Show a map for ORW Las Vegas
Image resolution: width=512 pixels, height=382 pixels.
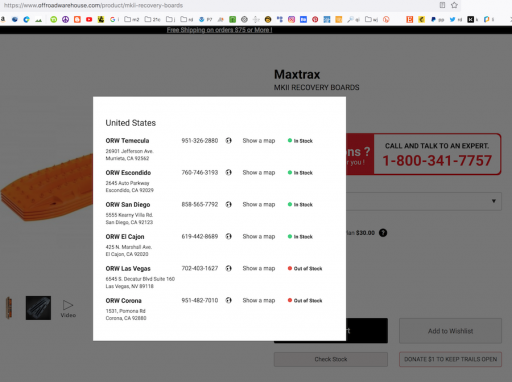tap(259, 269)
